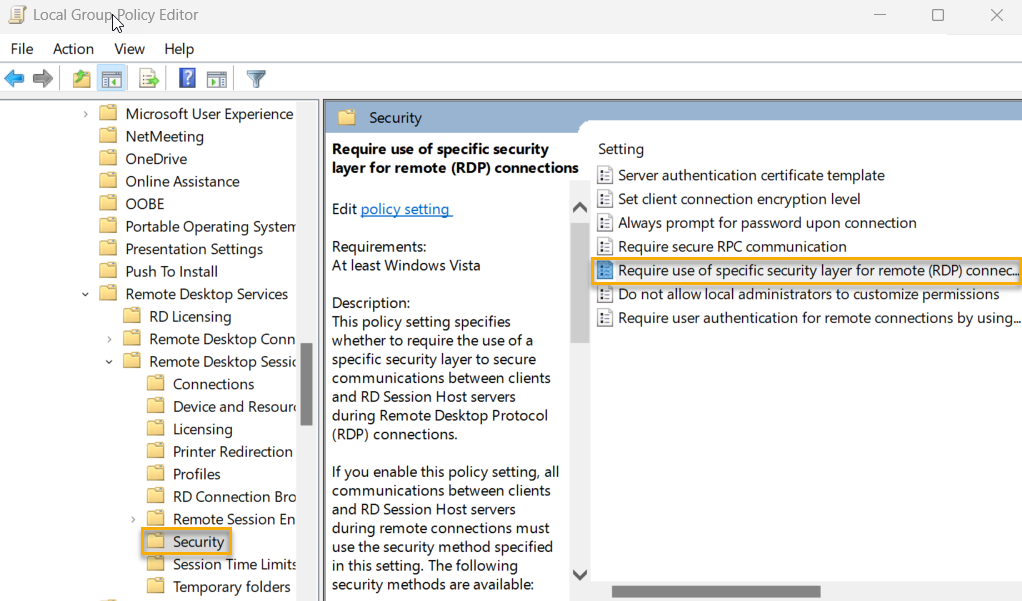Click the down scroll arrow of the description pane
This screenshot has width=1022, height=601.
click(579, 575)
